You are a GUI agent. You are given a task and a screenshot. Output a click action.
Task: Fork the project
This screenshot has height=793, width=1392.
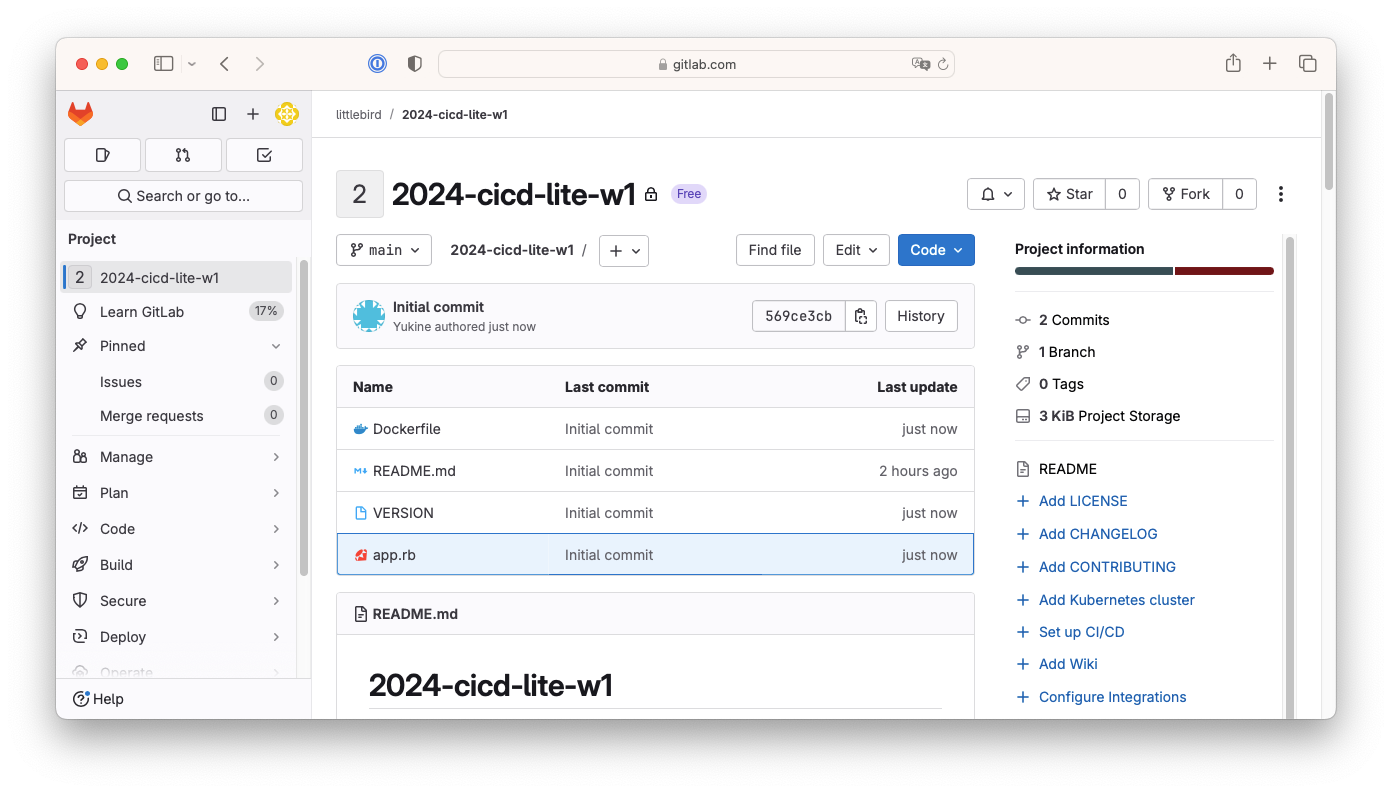click(1185, 194)
